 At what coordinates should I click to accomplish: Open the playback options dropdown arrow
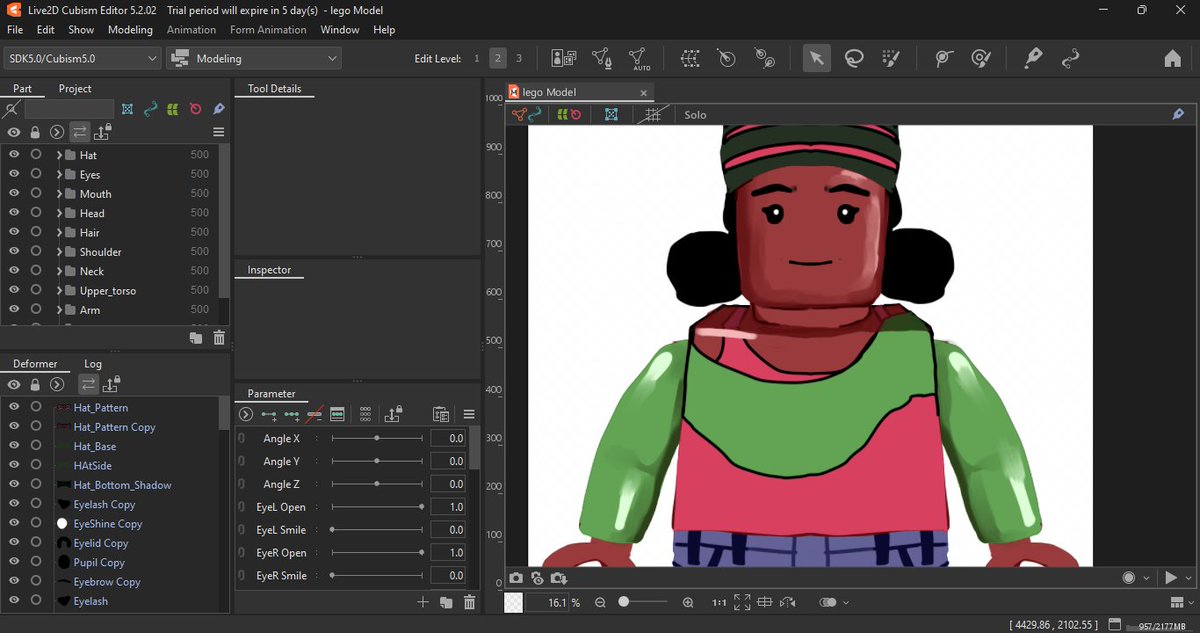(1187, 577)
